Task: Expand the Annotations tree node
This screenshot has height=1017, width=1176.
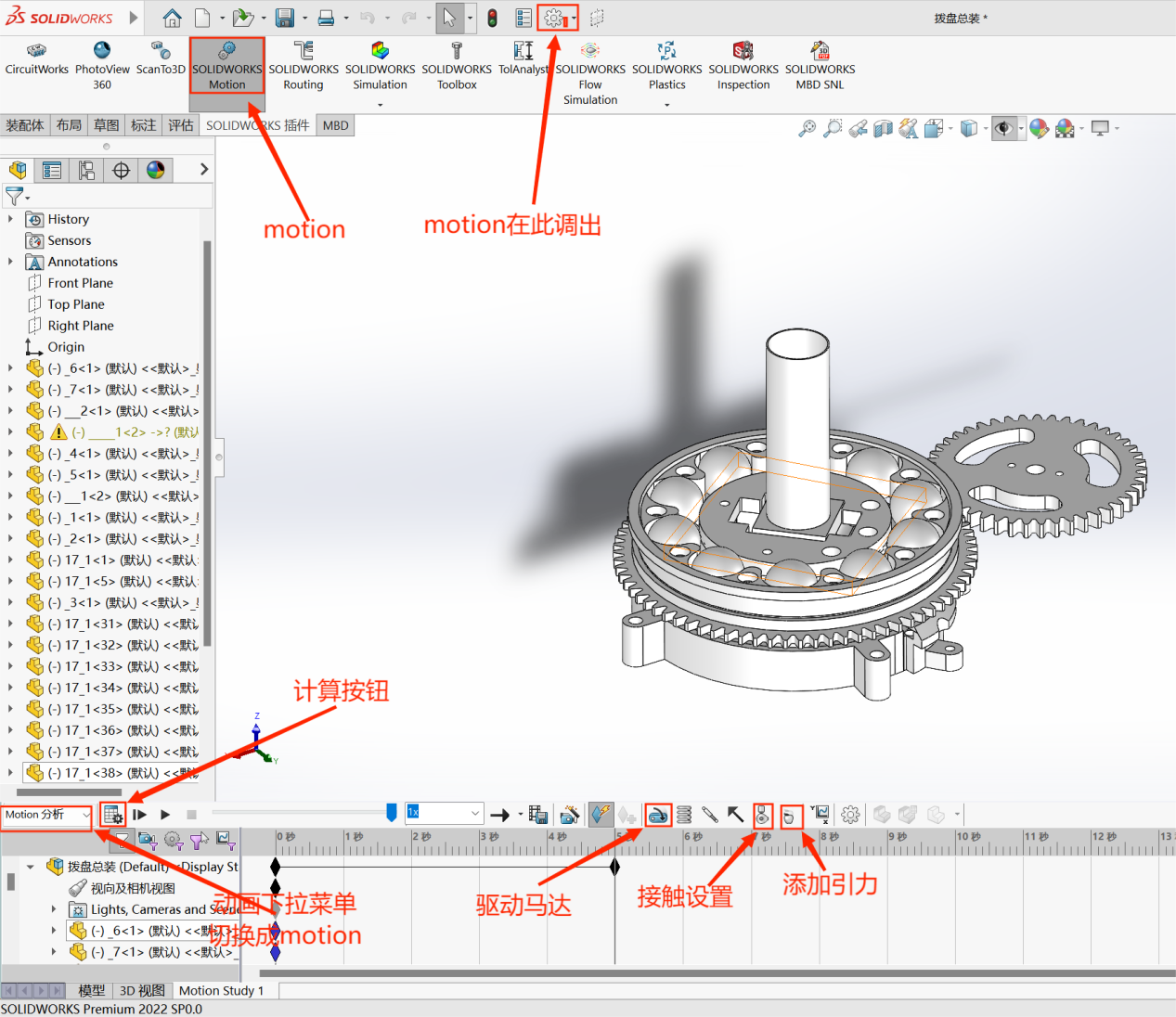Action: pos(11,262)
